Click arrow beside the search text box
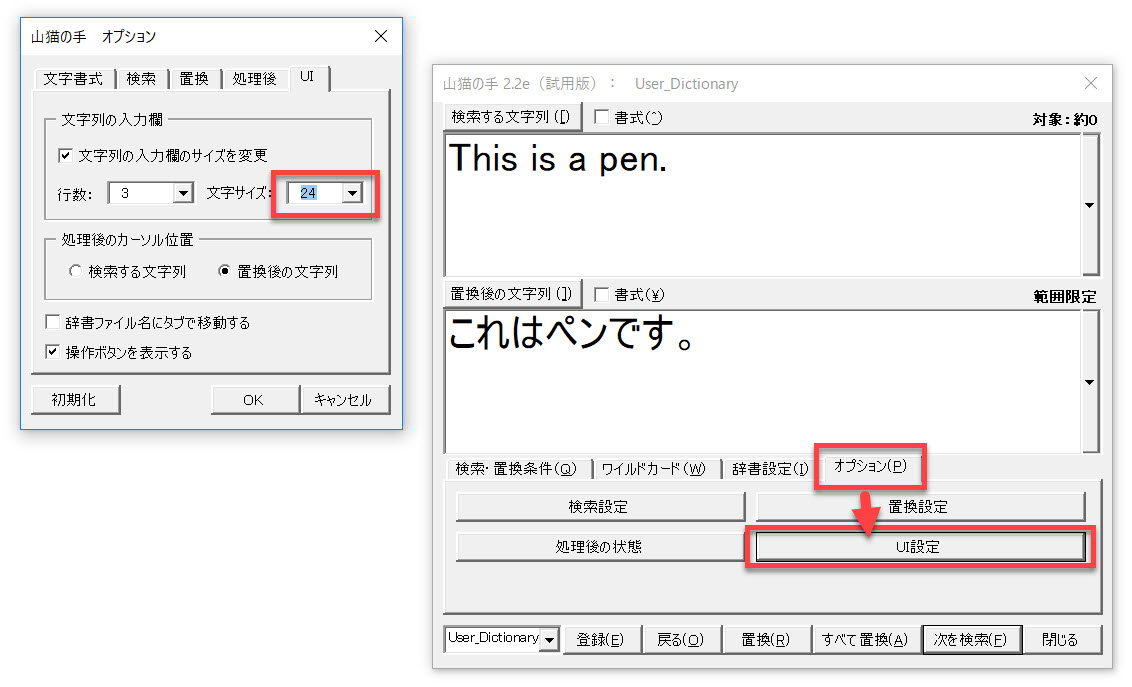This screenshot has height=687, width=1132. (x=1089, y=205)
